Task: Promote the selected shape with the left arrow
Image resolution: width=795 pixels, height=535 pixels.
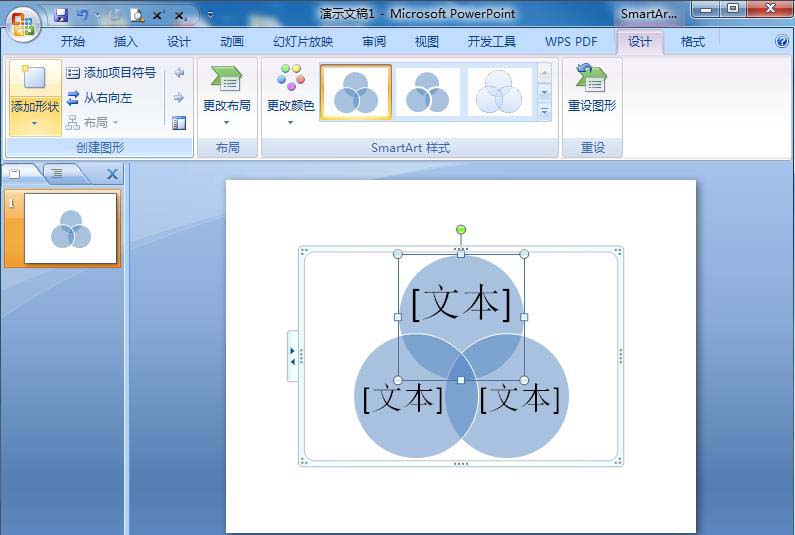Action: (x=178, y=73)
